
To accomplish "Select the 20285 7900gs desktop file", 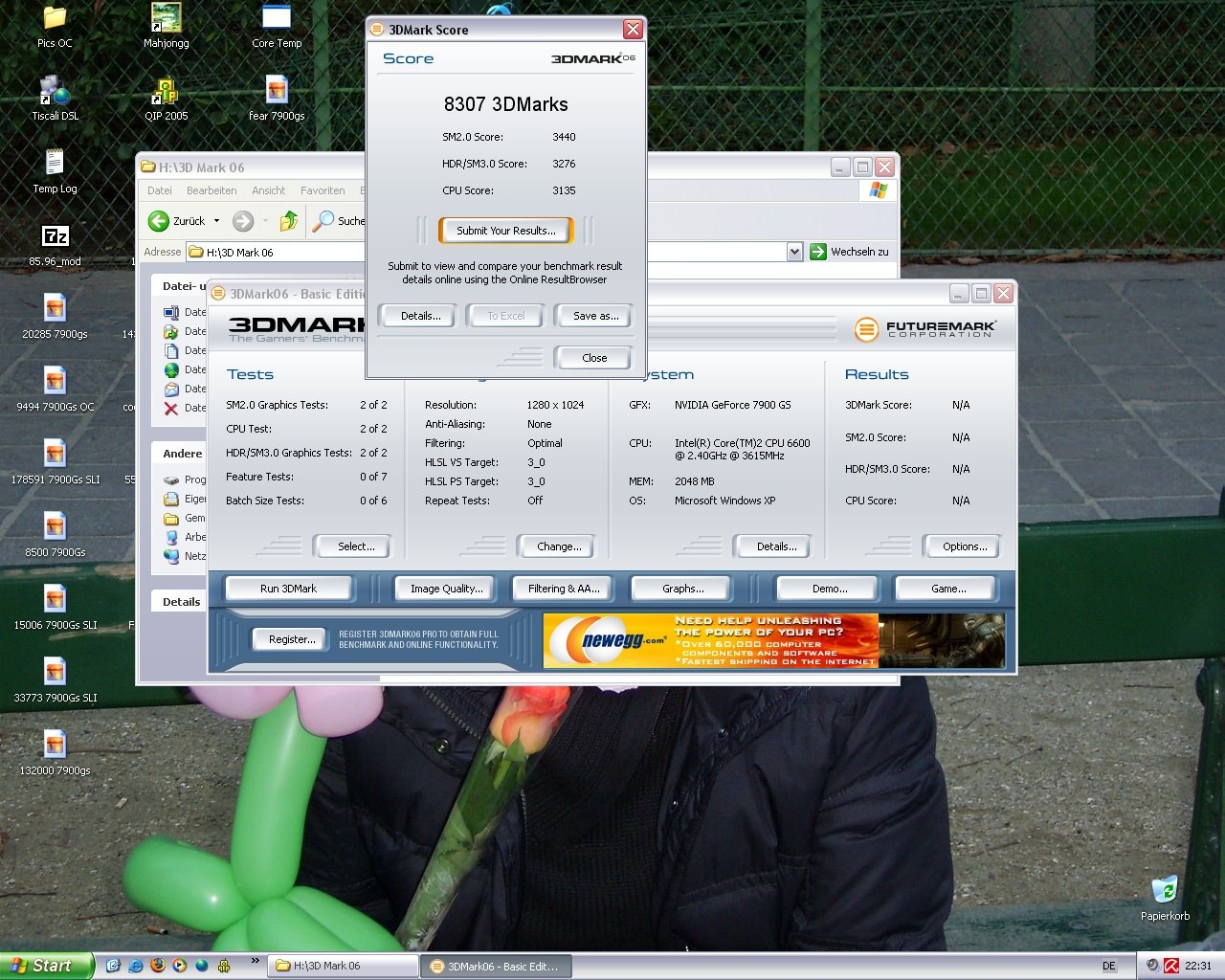I will [55, 317].
